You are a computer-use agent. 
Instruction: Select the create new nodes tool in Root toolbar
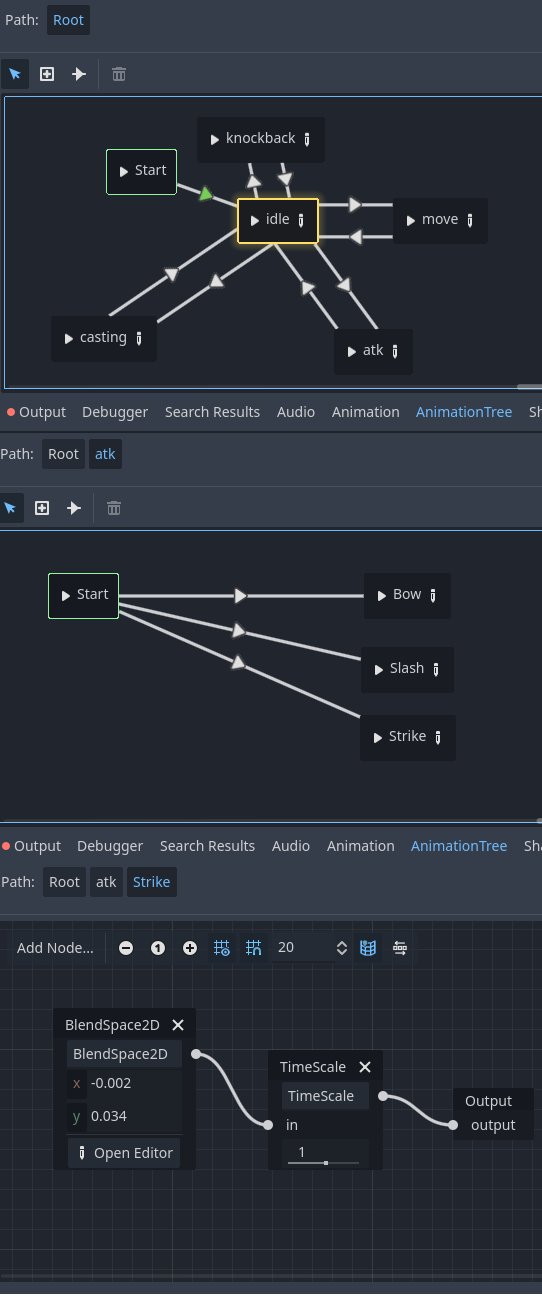[x=47, y=74]
